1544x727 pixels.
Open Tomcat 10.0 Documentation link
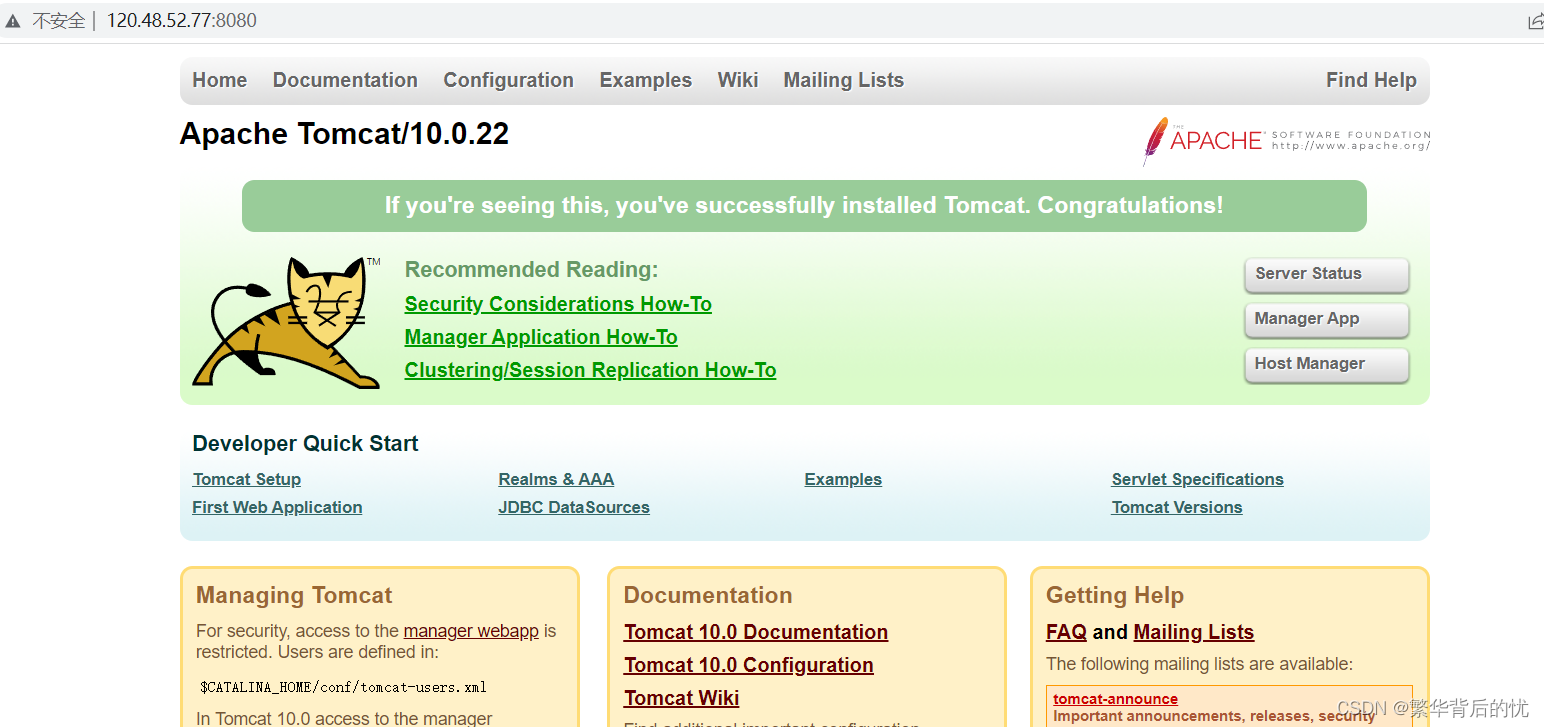click(756, 632)
